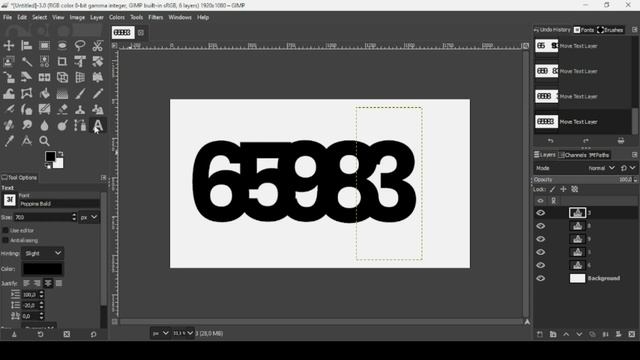Viewport: 640px width, 360px height.
Task: Select the Paths tool
Action: (80, 125)
